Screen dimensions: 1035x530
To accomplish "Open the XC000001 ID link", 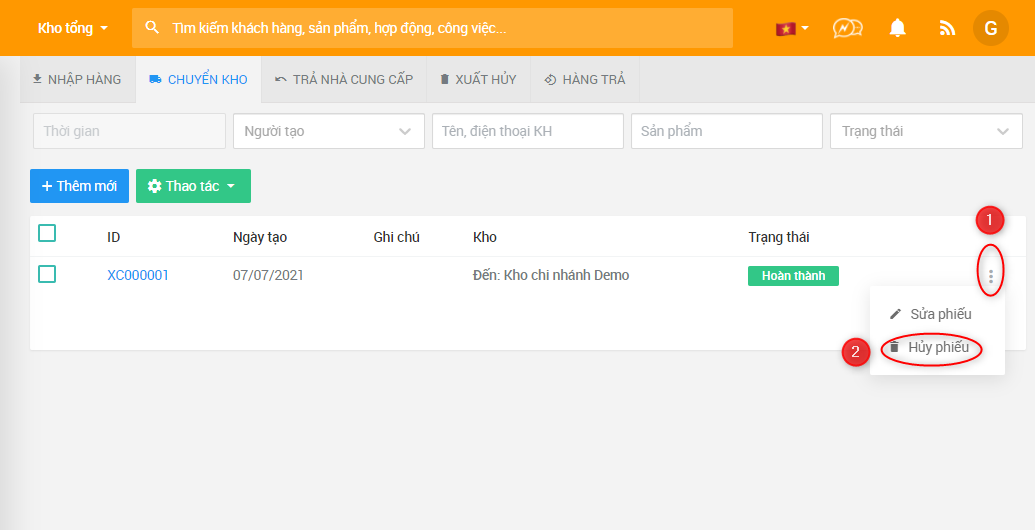I will 138,275.
